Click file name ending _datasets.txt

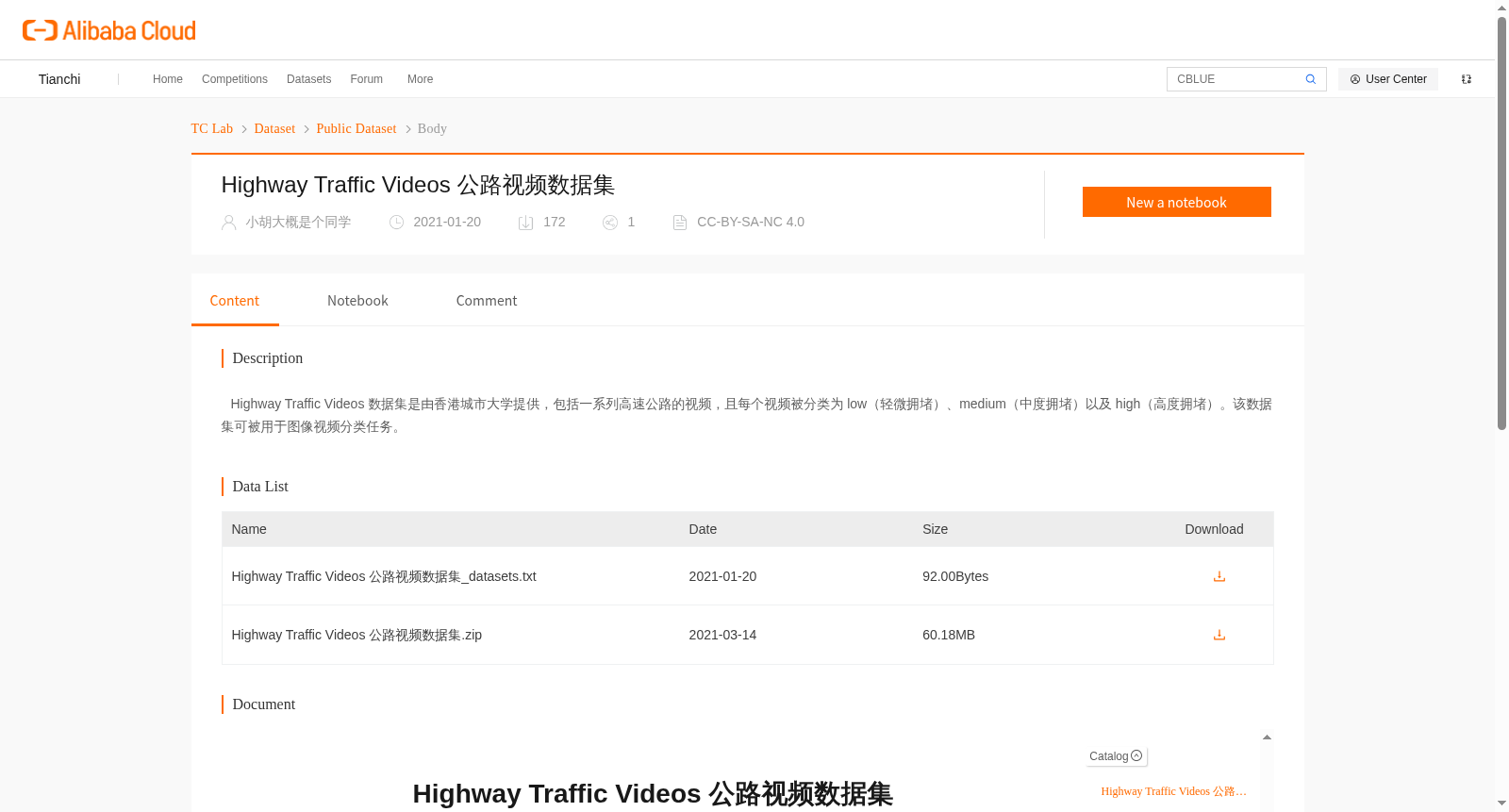[x=384, y=576]
